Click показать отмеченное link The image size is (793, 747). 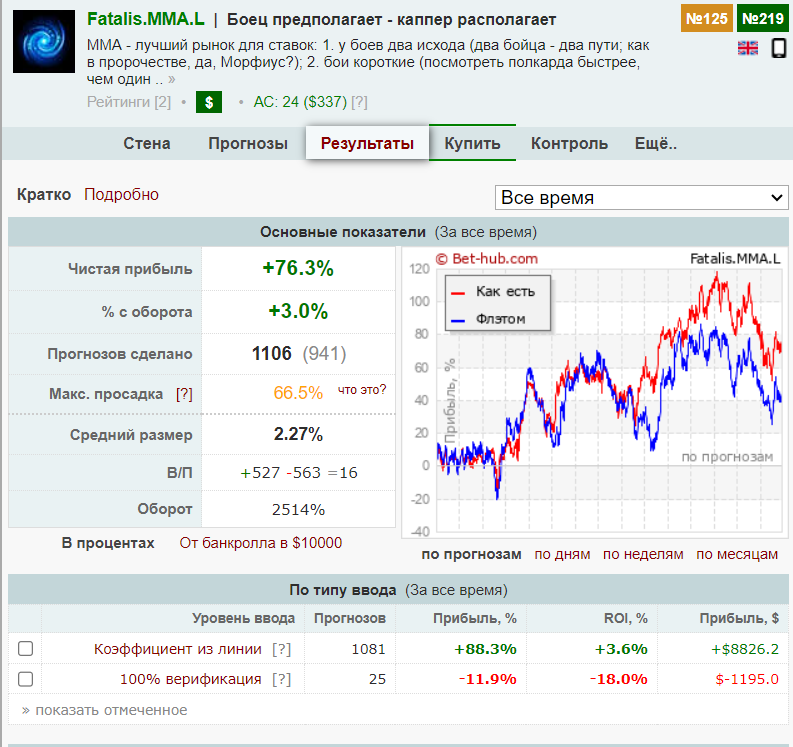[104, 710]
